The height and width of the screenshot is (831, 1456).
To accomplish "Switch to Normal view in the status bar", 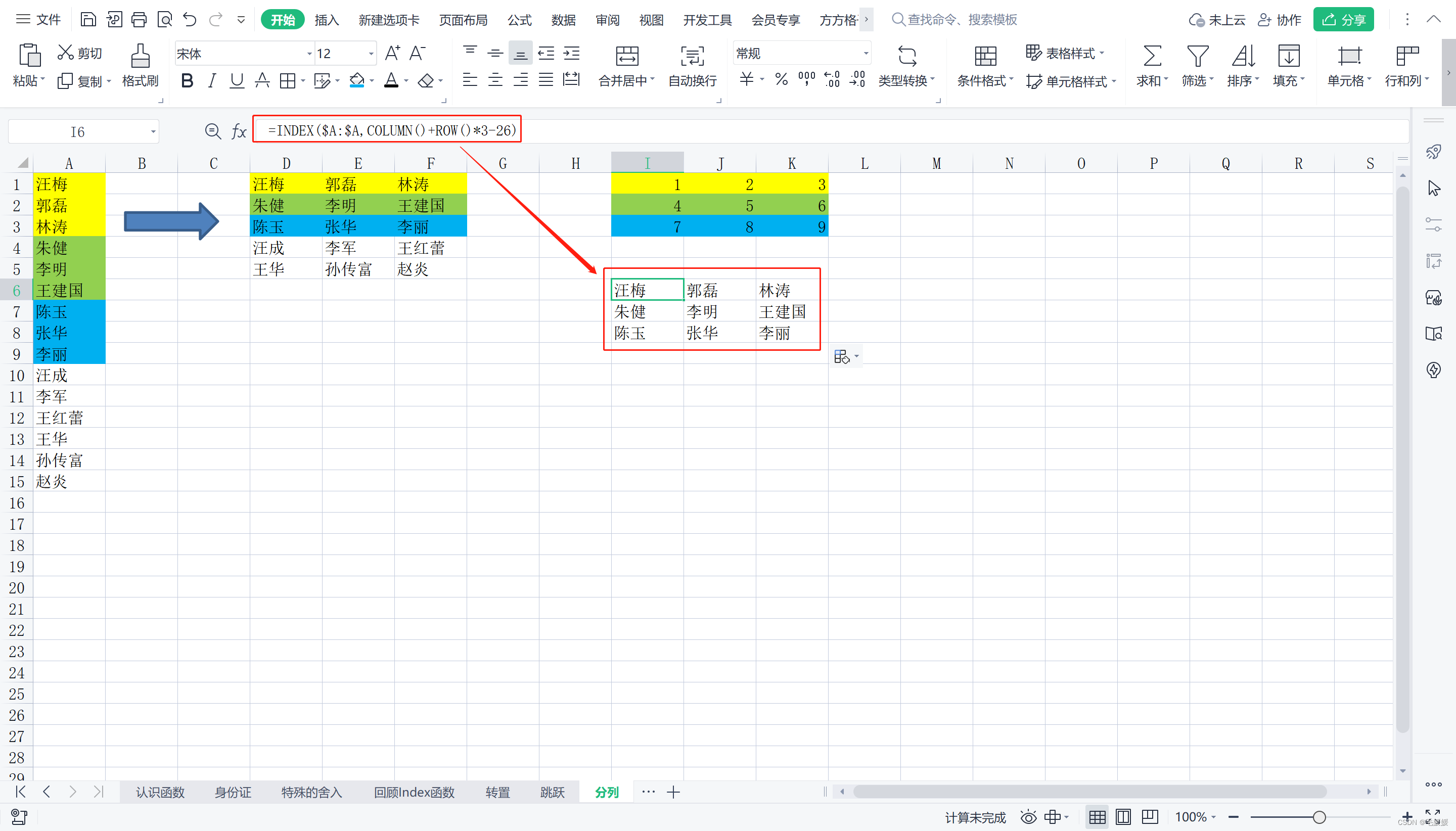I will point(1097,817).
